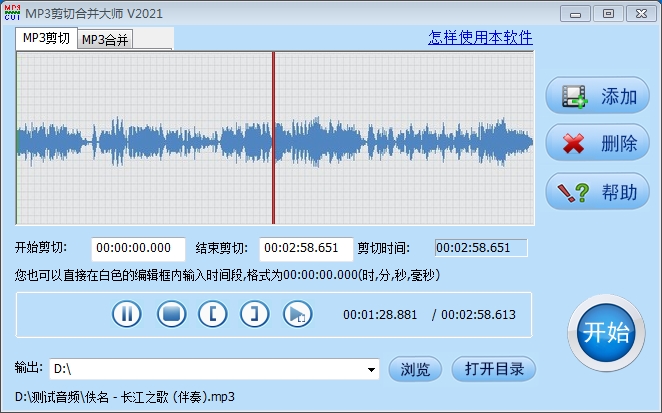Screen dimensions: 662x413
Task: Stop playback with the square stop button
Action: click(171, 314)
